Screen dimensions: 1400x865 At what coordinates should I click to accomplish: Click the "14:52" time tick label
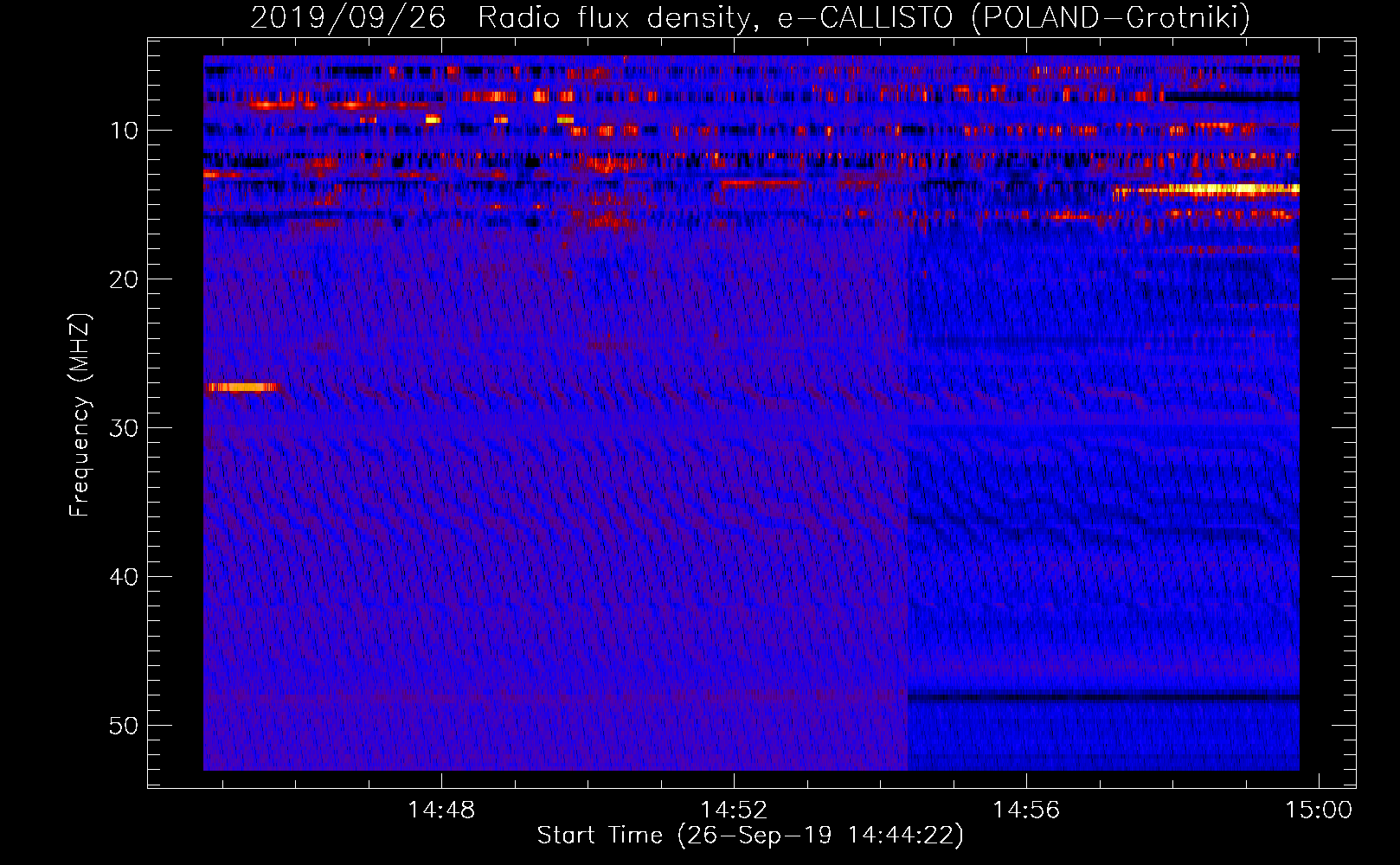pos(734,811)
